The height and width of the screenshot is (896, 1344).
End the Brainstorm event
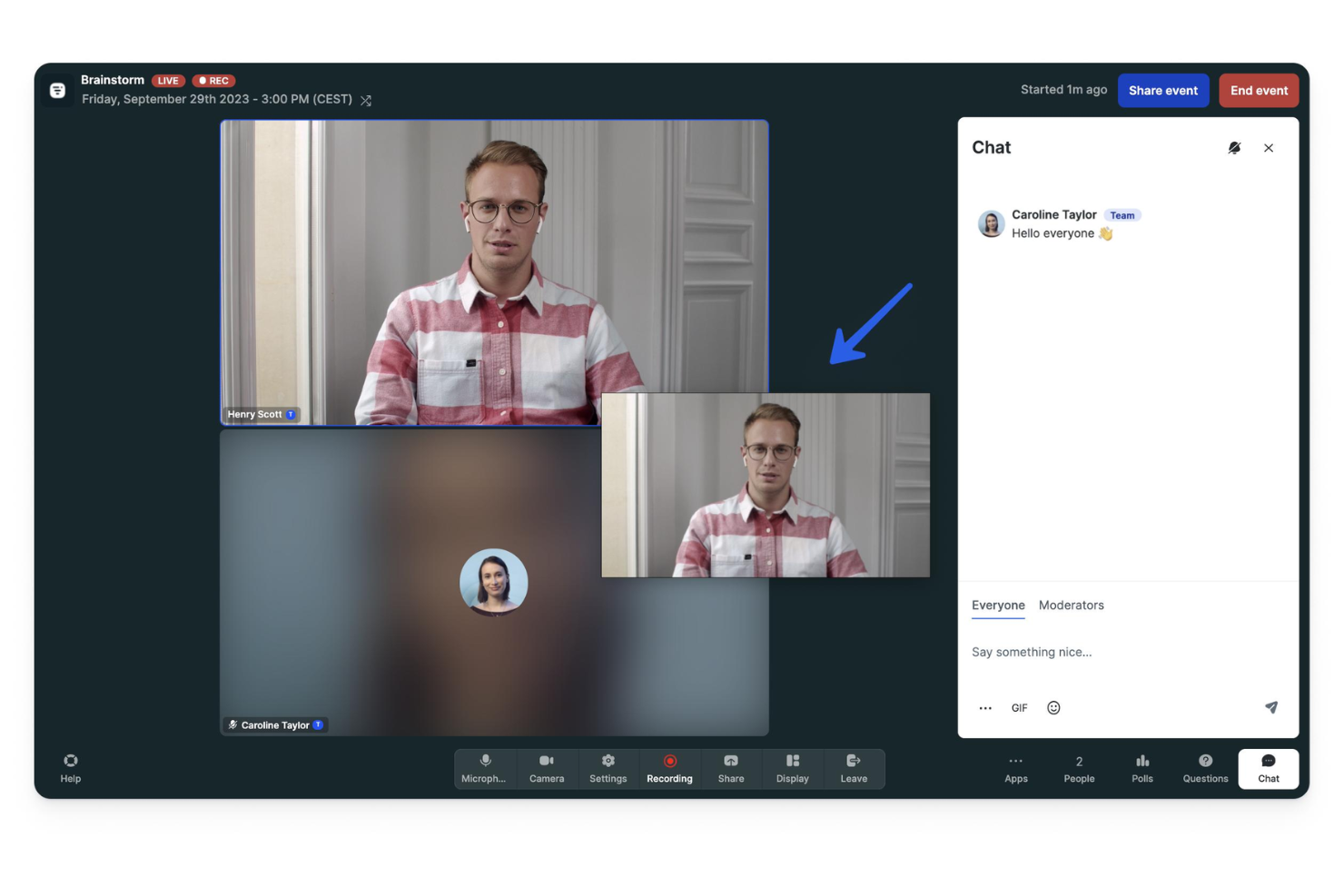pyautogui.click(x=1259, y=90)
